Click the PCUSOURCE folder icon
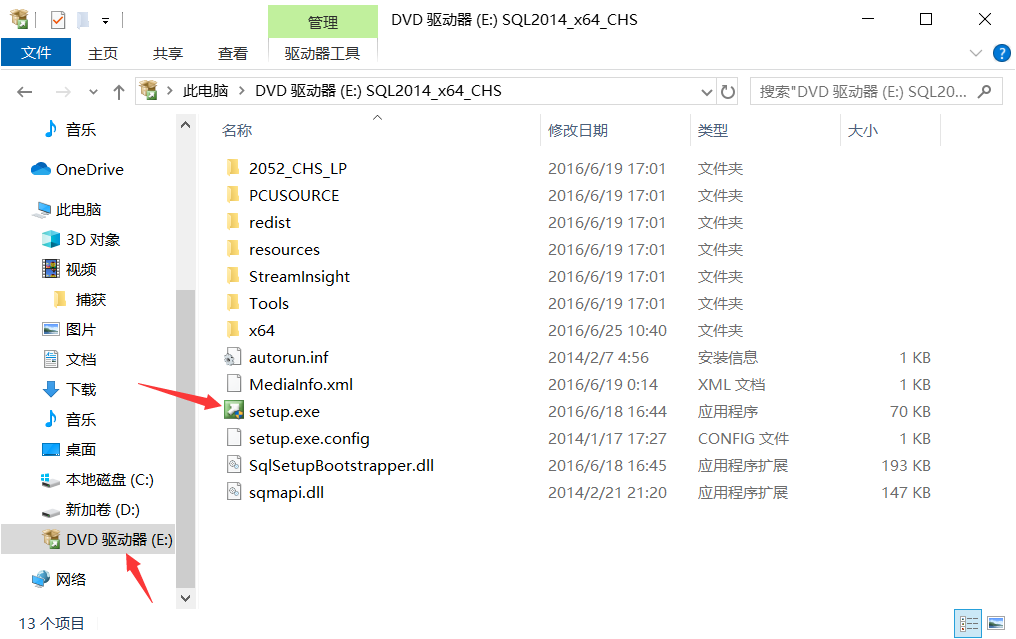The image size is (1016, 639). [233, 195]
